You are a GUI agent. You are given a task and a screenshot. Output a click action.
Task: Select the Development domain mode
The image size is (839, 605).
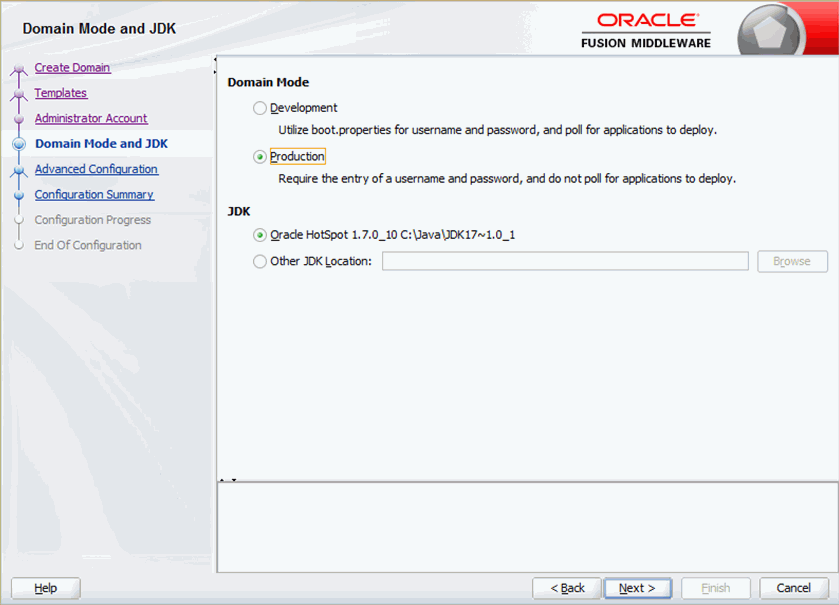(x=260, y=107)
